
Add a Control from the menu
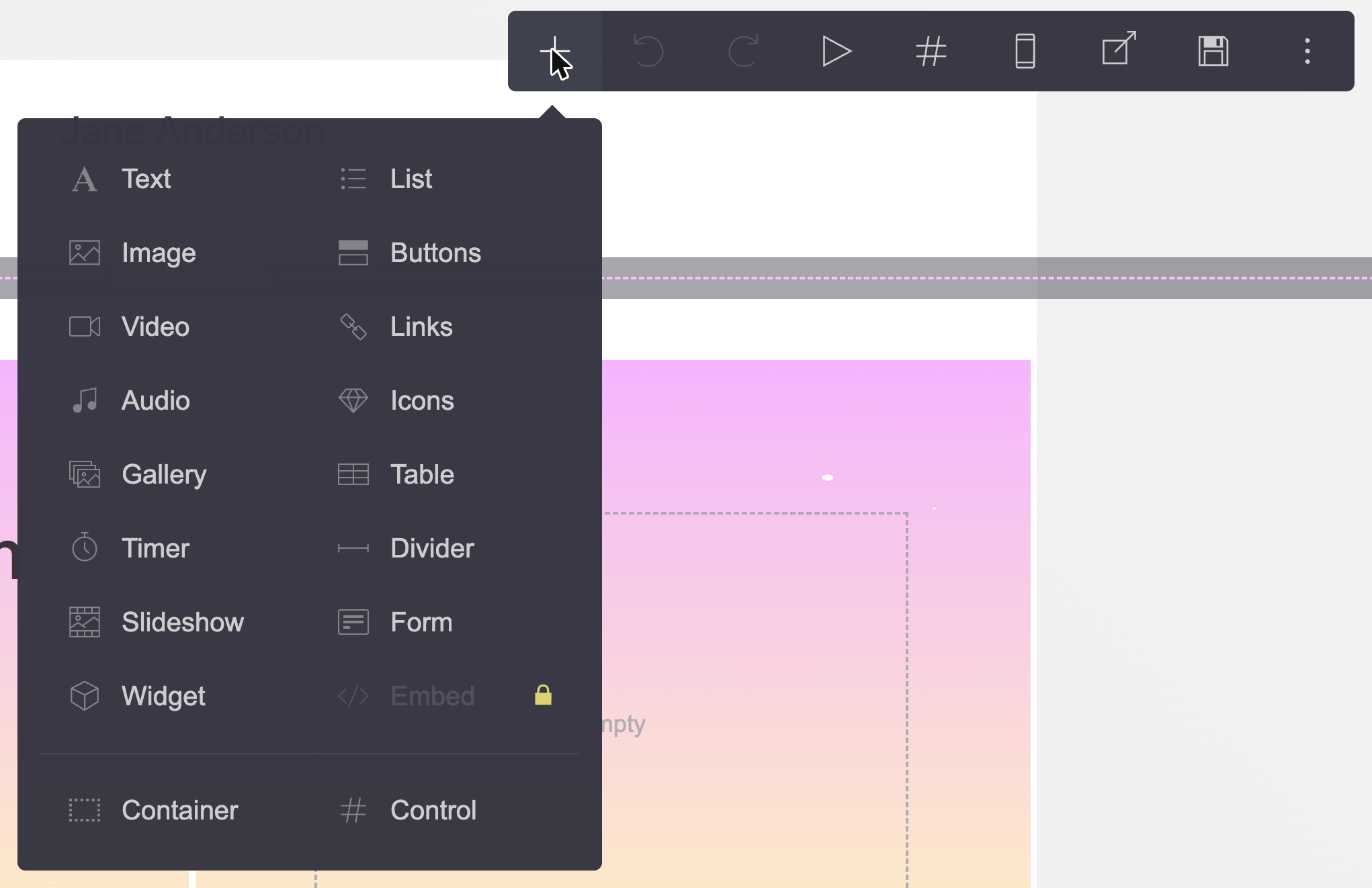434,810
